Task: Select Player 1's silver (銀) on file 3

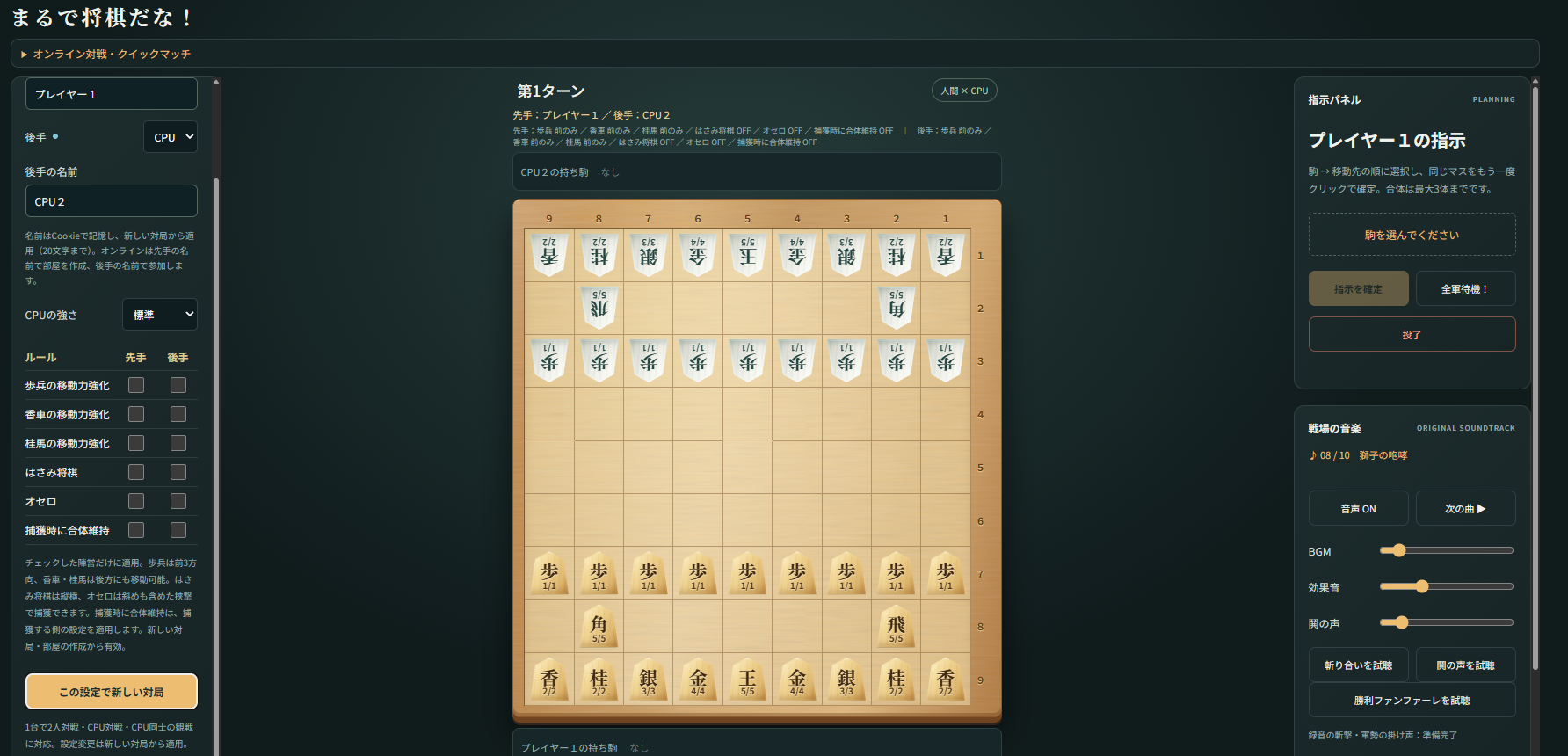Action: (846, 680)
